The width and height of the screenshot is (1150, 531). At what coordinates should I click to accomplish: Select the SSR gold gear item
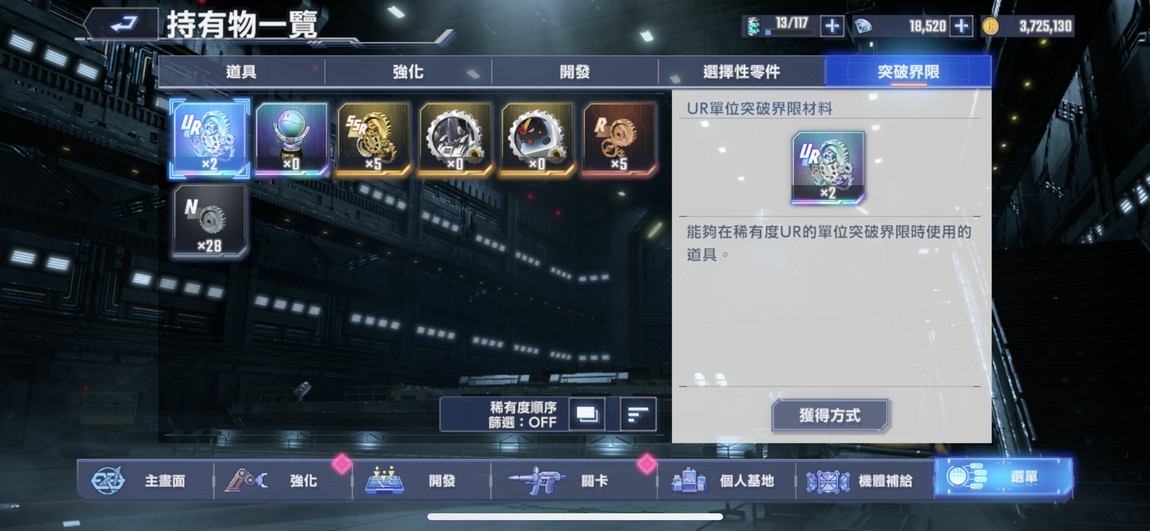pyautogui.click(x=373, y=139)
